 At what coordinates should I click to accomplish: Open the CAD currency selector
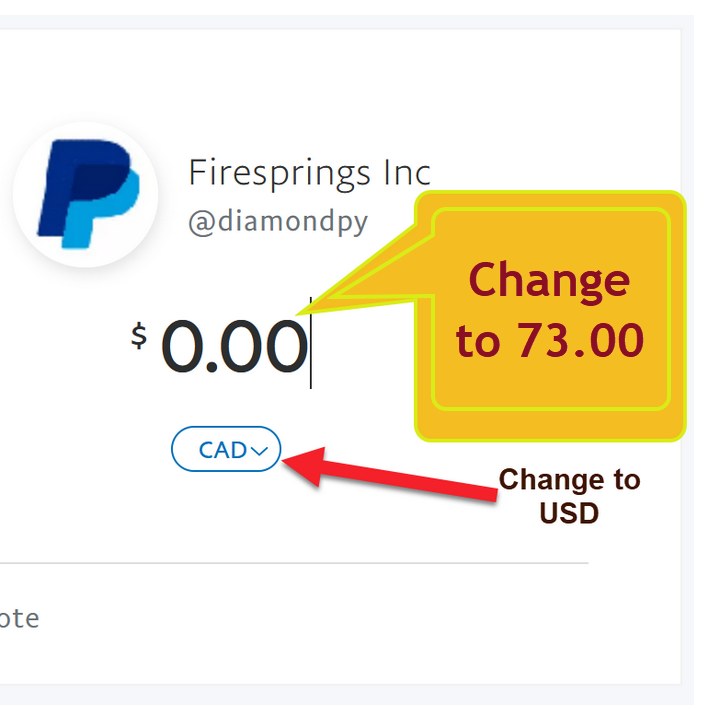click(226, 449)
